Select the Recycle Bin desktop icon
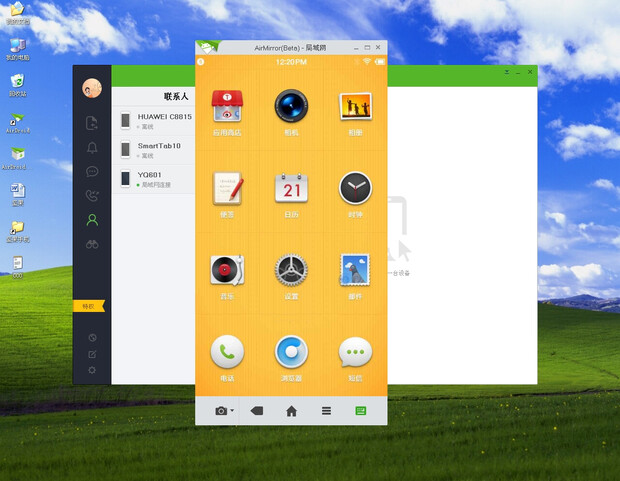 [x=17, y=85]
